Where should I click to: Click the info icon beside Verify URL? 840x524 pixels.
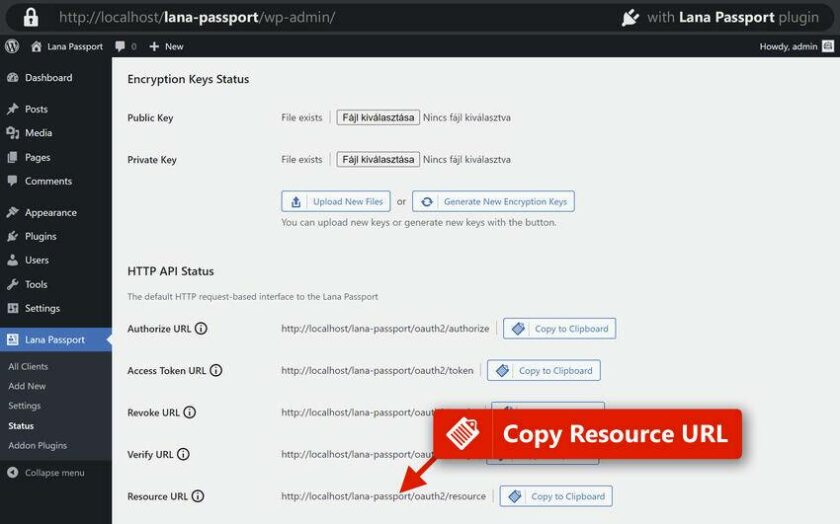[183, 454]
